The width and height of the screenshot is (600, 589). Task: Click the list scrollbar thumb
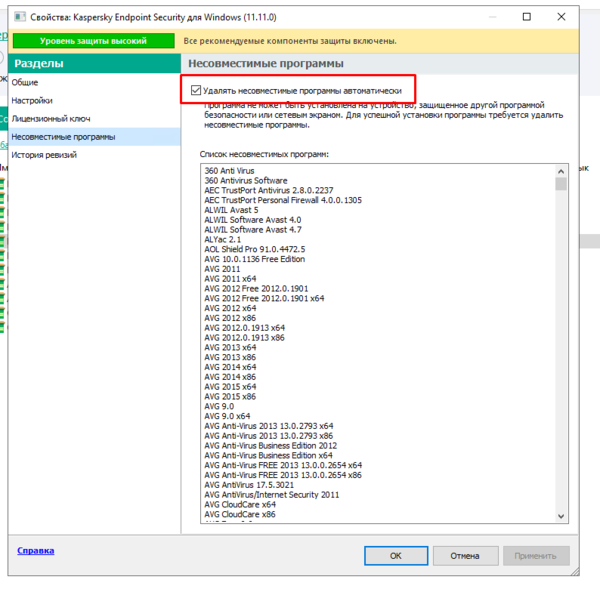pyautogui.click(x=561, y=184)
